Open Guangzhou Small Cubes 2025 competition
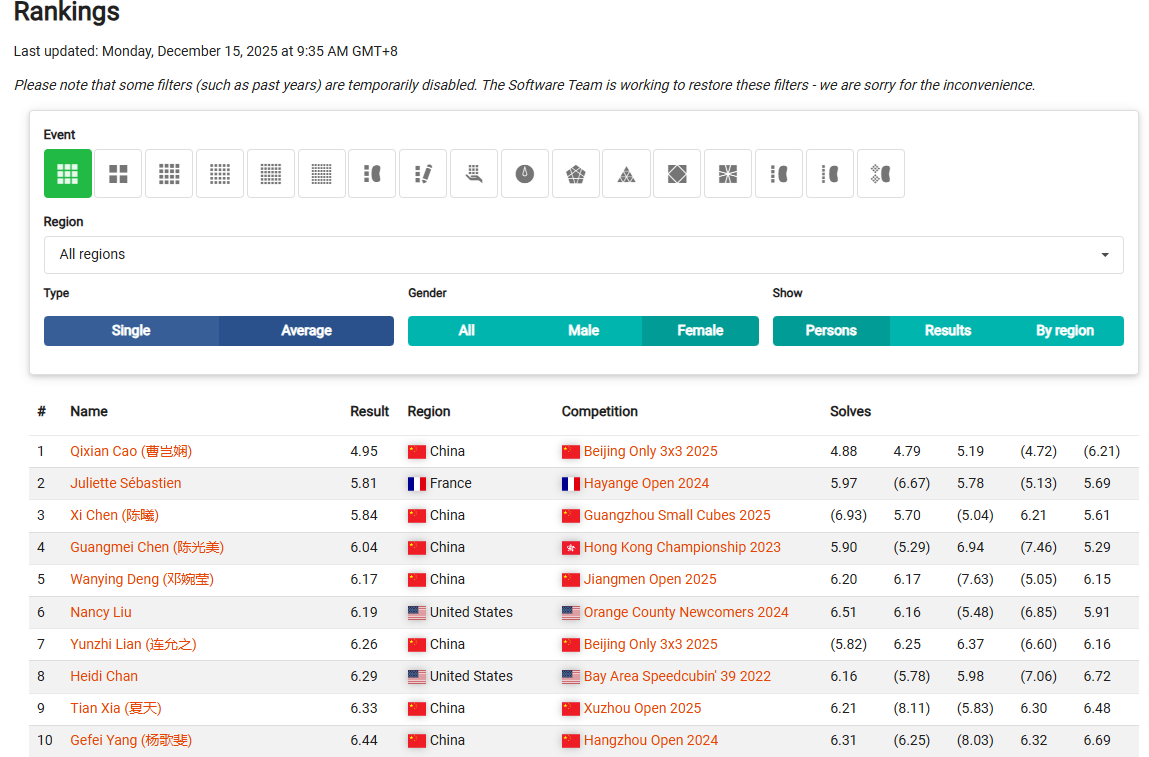The height and width of the screenshot is (757, 1149). pos(677,515)
